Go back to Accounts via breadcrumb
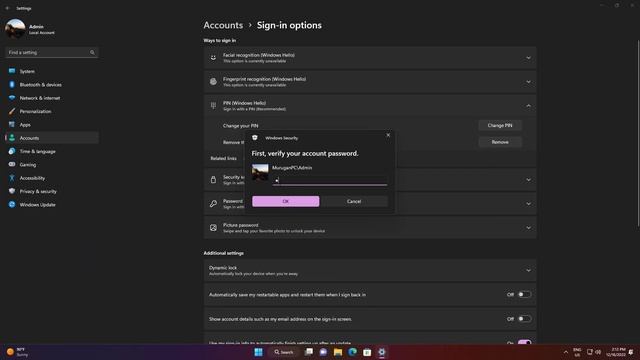The height and width of the screenshot is (360, 640). point(223,25)
